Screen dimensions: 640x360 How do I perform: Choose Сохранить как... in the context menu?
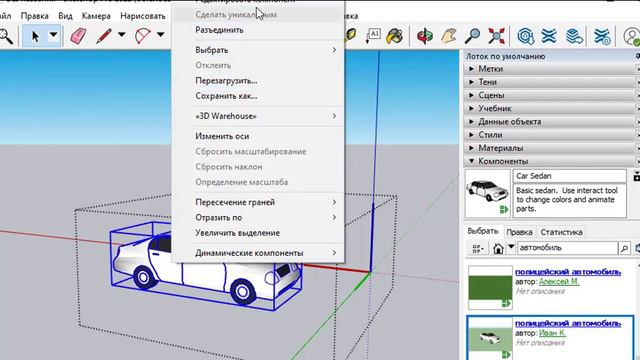[258, 96]
